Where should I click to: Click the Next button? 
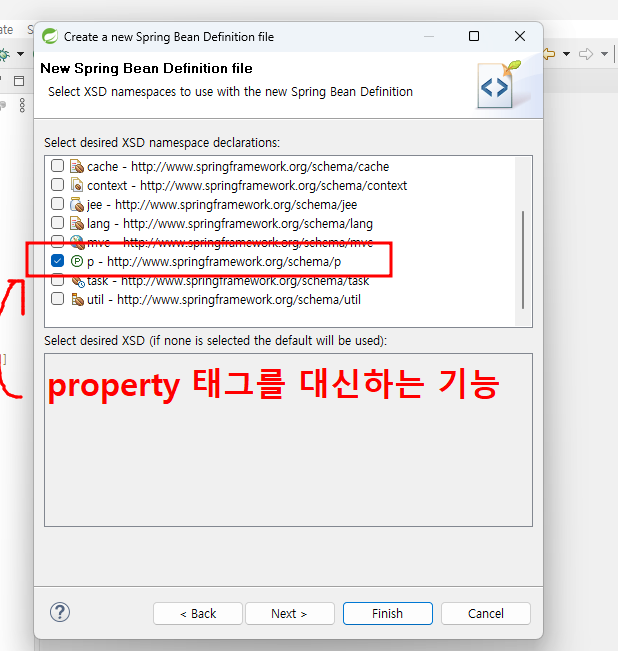(x=290, y=614)
